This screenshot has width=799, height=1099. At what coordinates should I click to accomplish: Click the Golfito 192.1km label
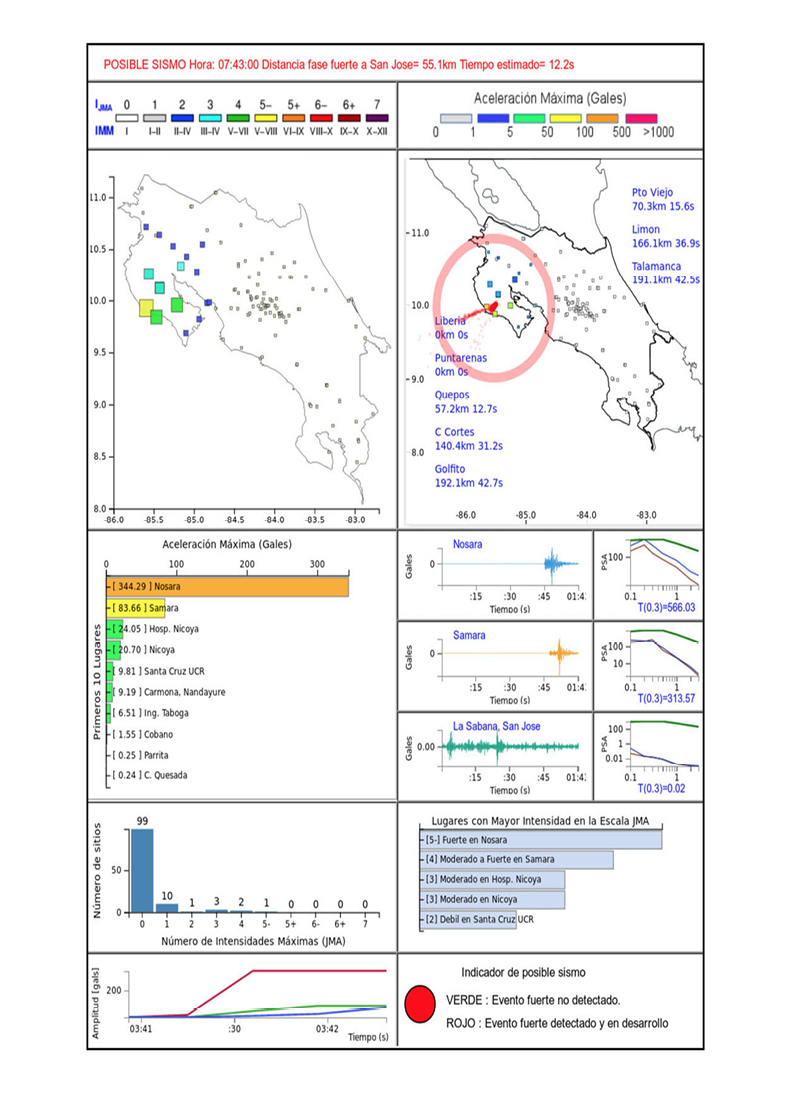coord(469,476)
